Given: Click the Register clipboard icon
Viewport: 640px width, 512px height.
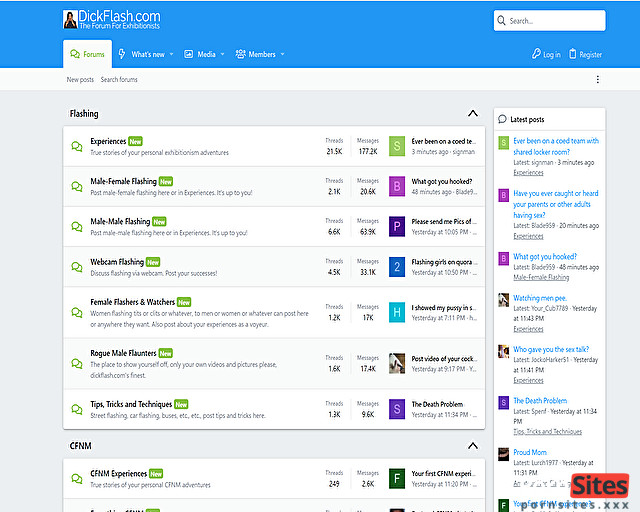Looking at the screenshot, I should [573, 54].
